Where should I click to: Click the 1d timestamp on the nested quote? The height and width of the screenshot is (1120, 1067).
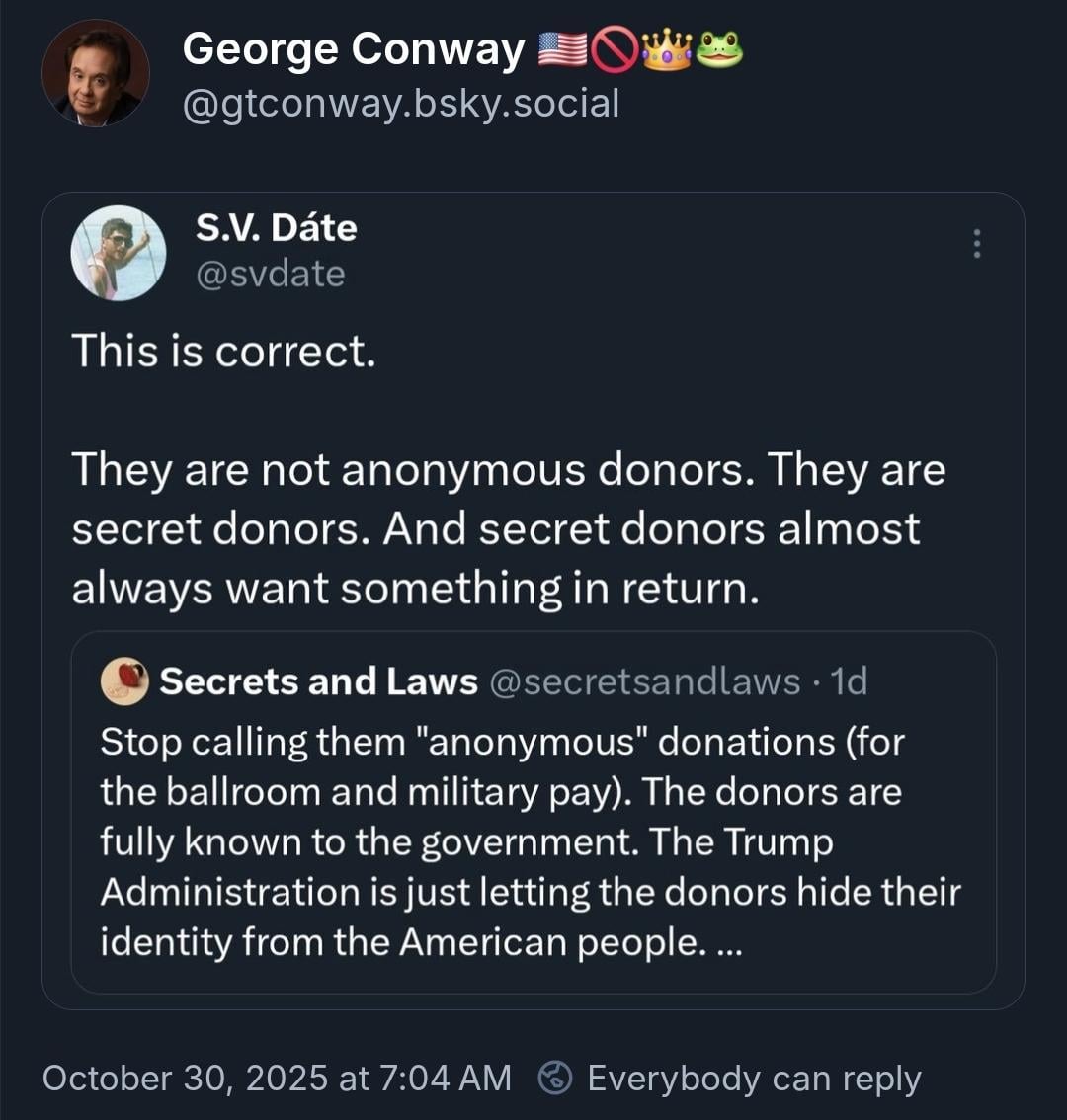849,681
